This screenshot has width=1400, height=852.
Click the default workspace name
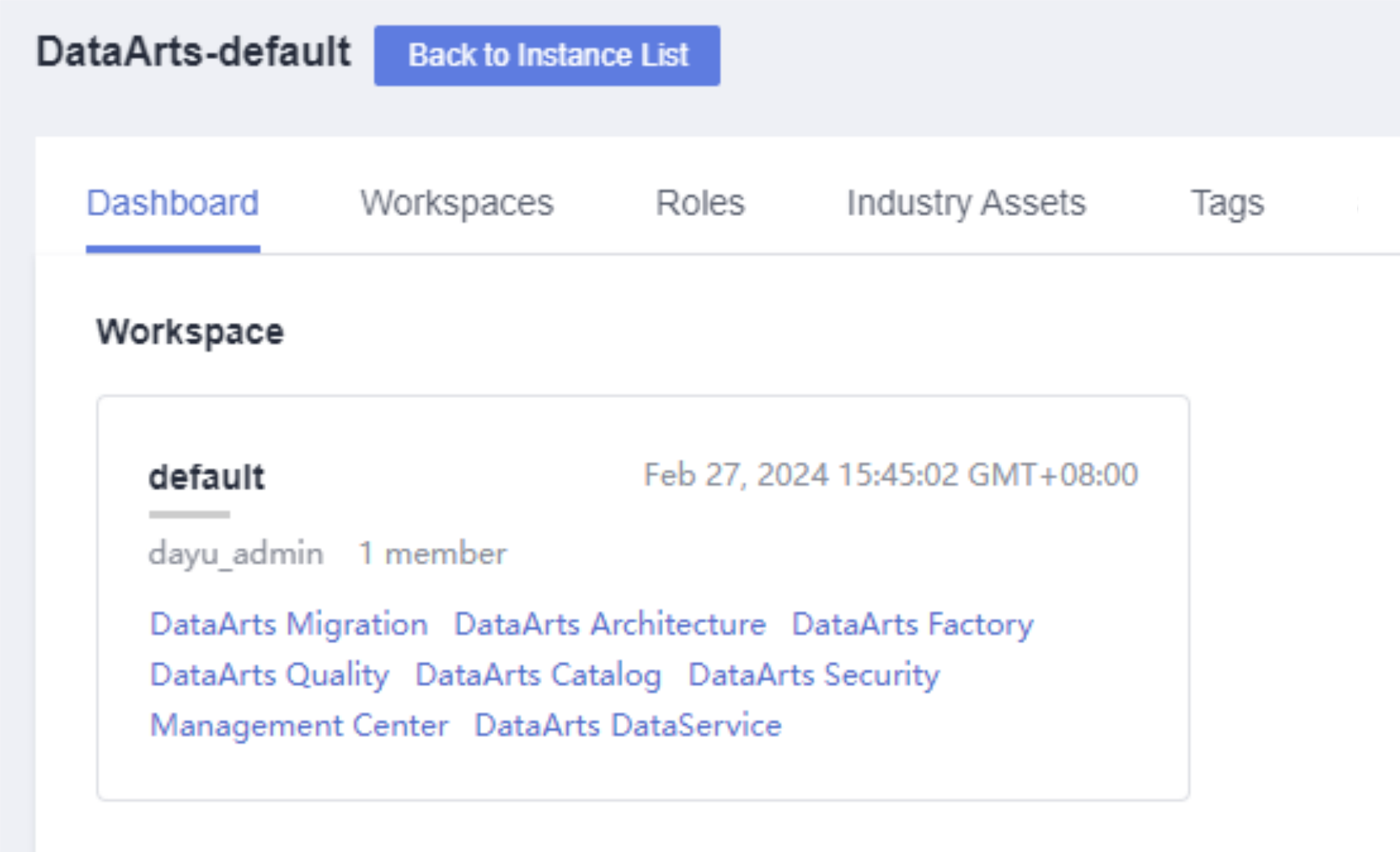pyautogui.click(x=206, y=477)
